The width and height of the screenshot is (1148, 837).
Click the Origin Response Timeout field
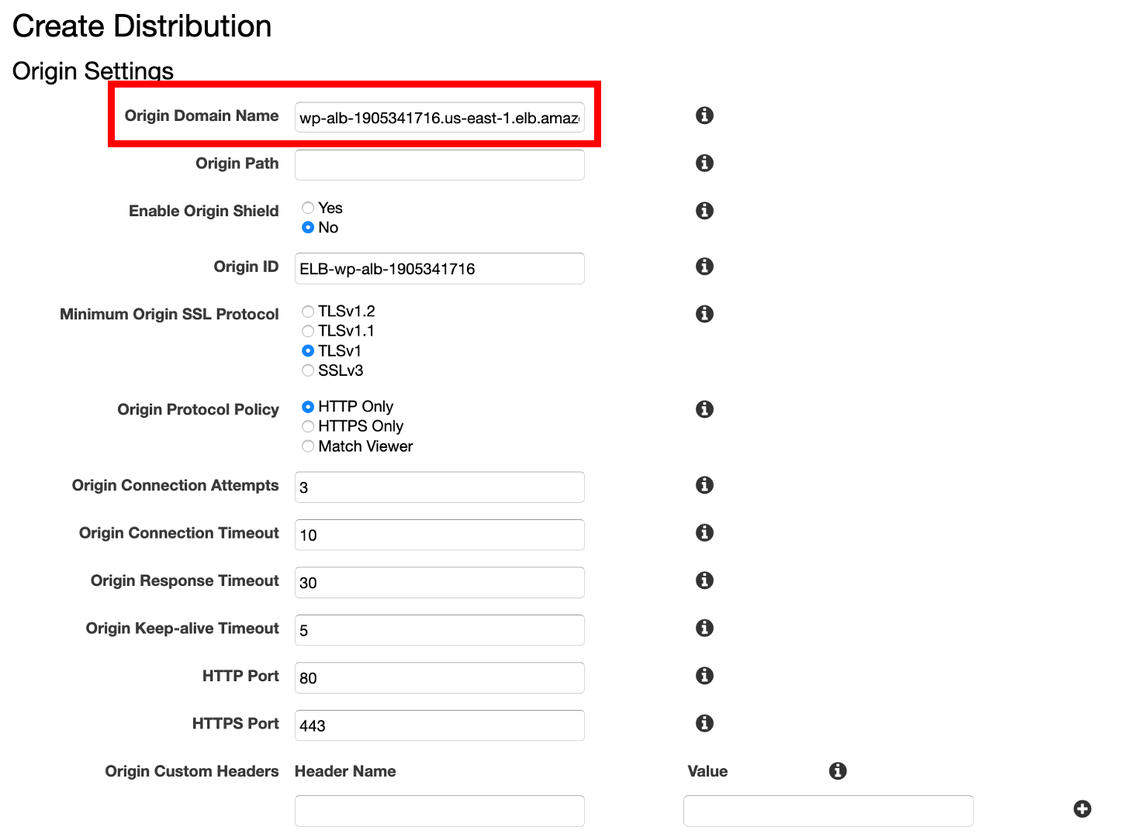coord(439,582)
